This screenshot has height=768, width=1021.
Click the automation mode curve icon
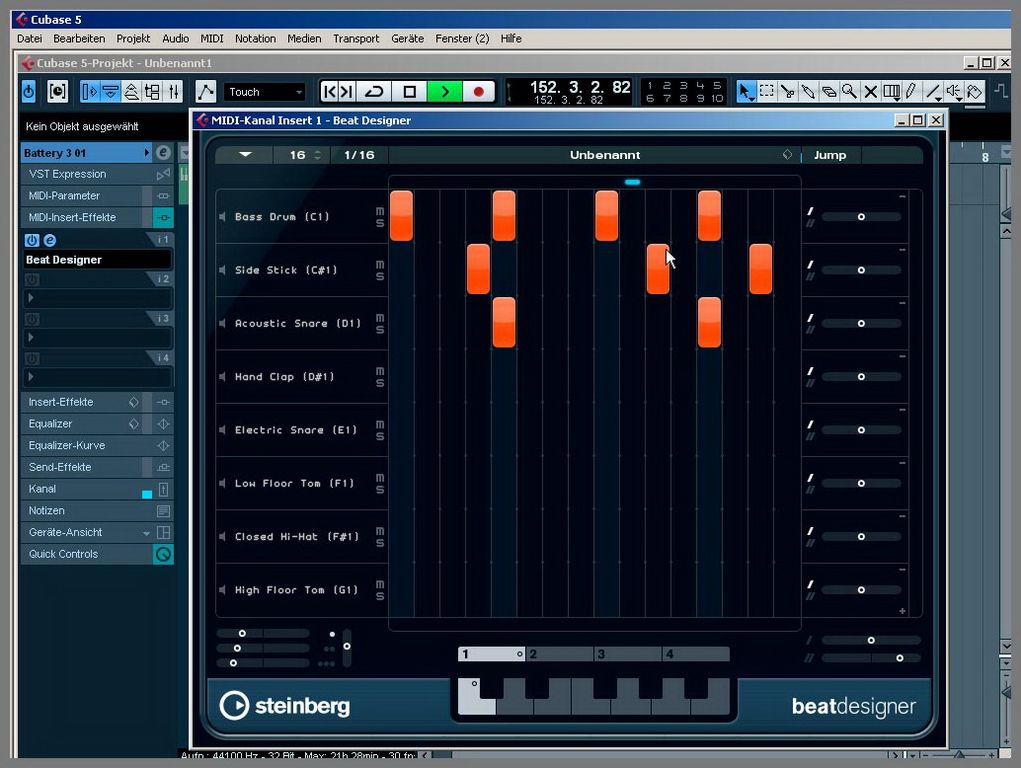[x=206, y=92]
